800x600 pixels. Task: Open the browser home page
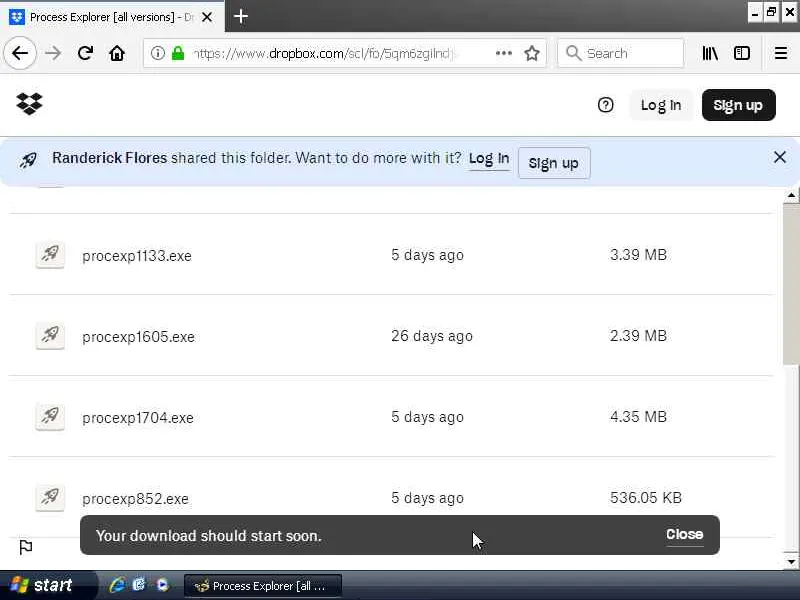(117, 53)
